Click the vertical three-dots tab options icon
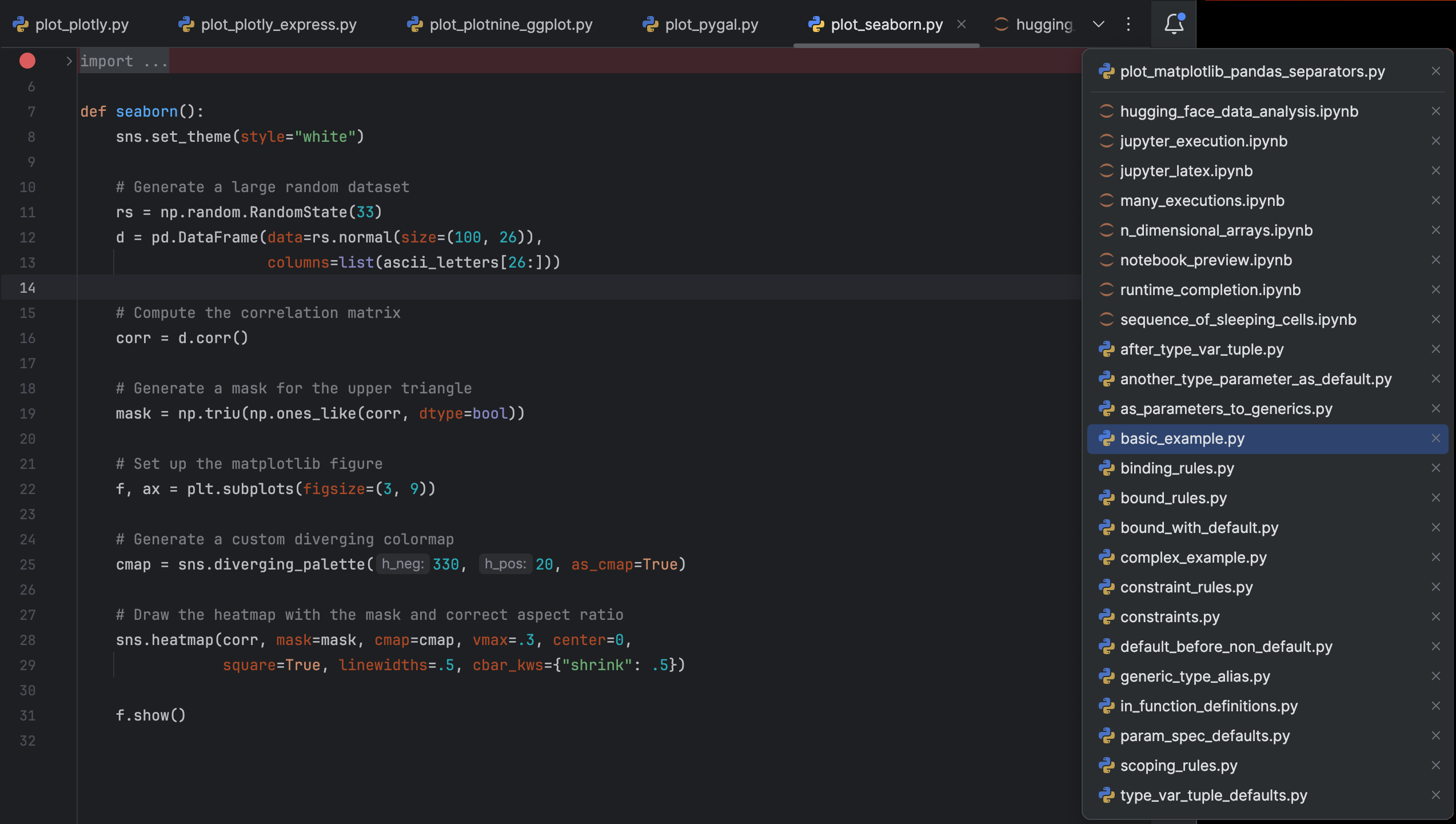Viewport: 1456px width, 824px height. 1128,24
